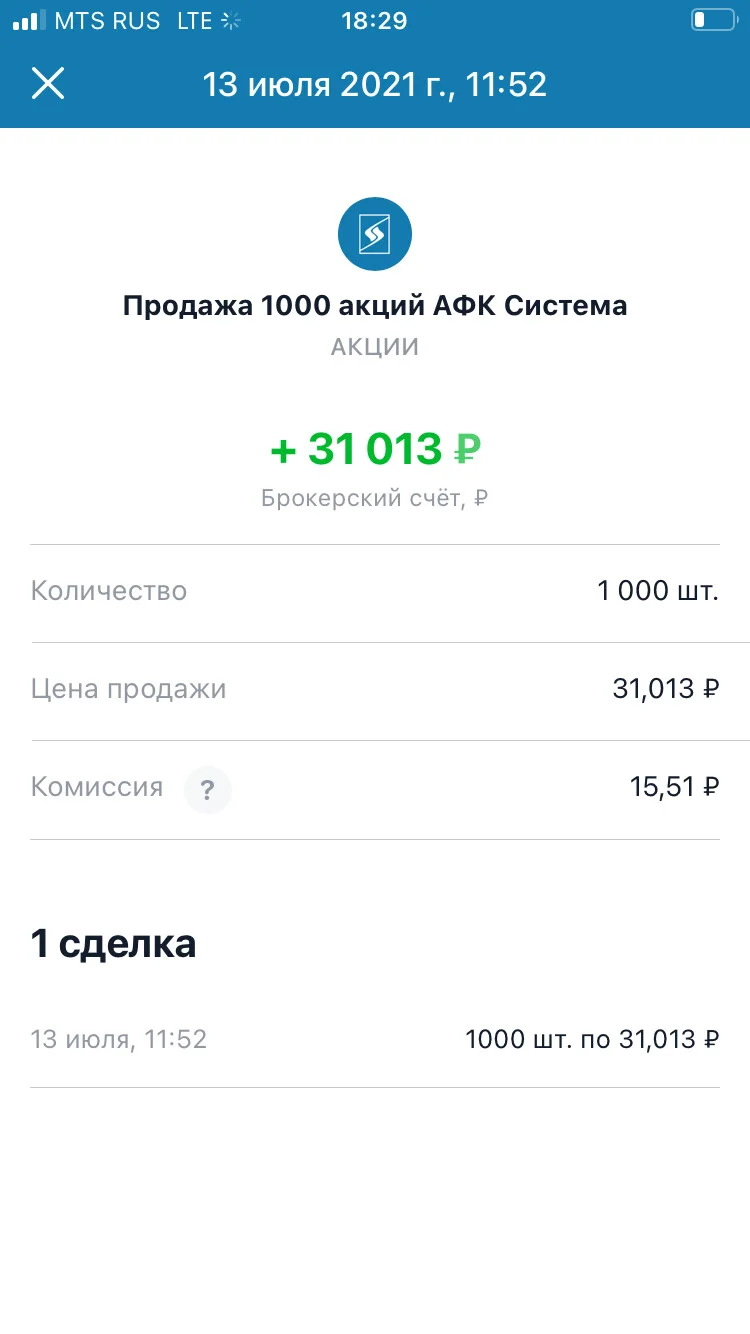Tap the 1 сделка section heading
Image resolution: width=750 pixels, height=1334 pixels.
point(113,943)
